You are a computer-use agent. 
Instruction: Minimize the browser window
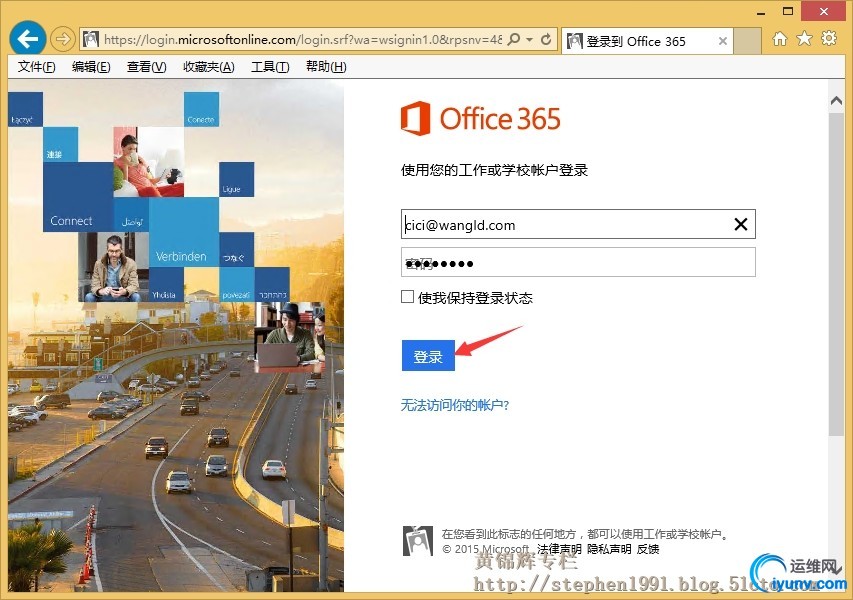[761, 12]
